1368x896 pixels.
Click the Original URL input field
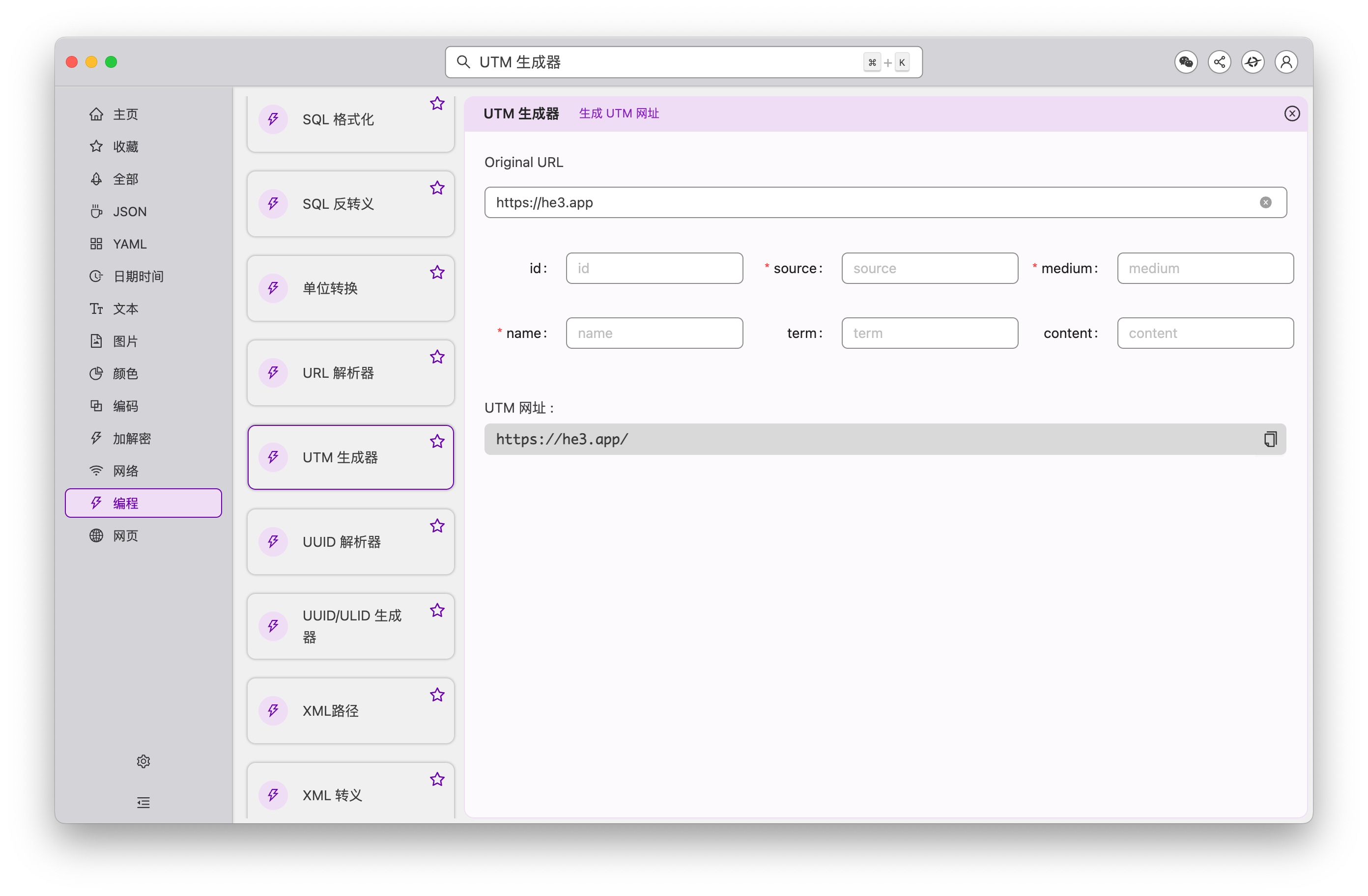point(885,203)
